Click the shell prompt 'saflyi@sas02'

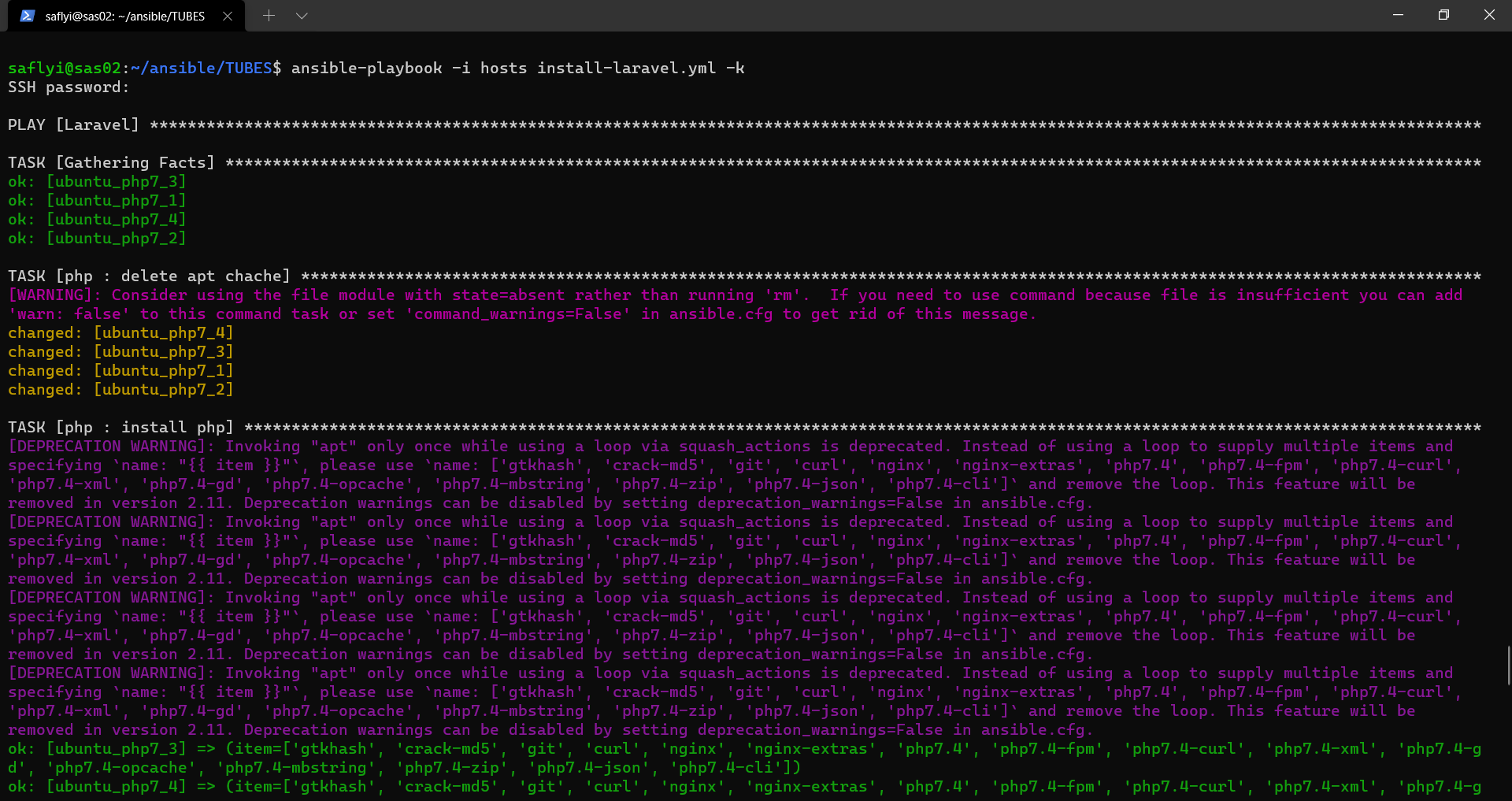pyautogui.click(x=65, y=68)
